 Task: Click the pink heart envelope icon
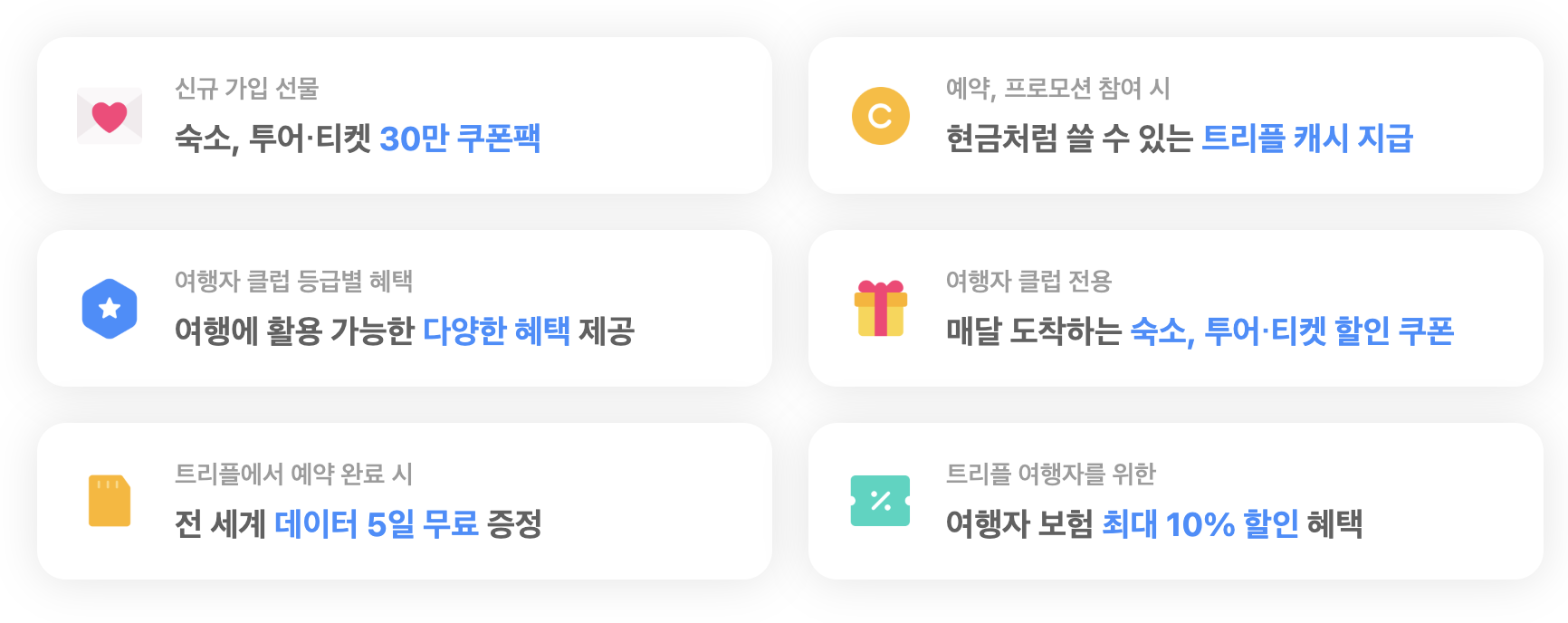(x=110, y=116)
